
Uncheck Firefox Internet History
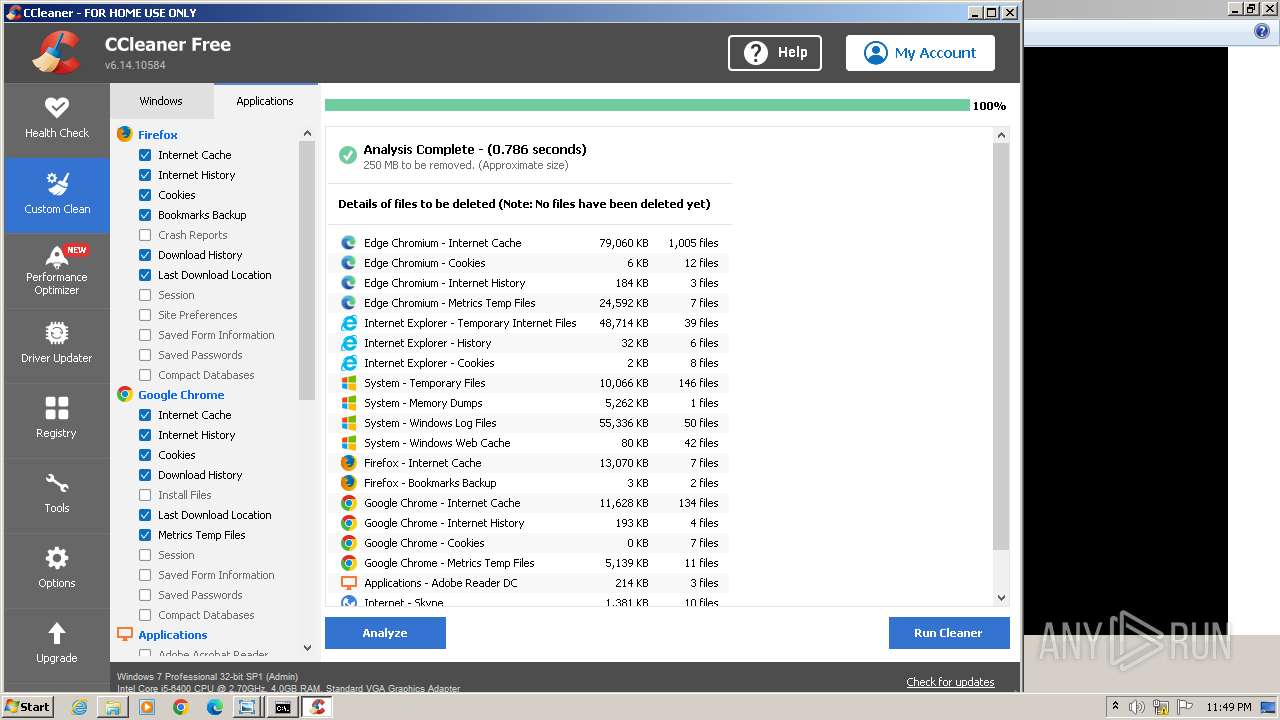pos(145,175)
